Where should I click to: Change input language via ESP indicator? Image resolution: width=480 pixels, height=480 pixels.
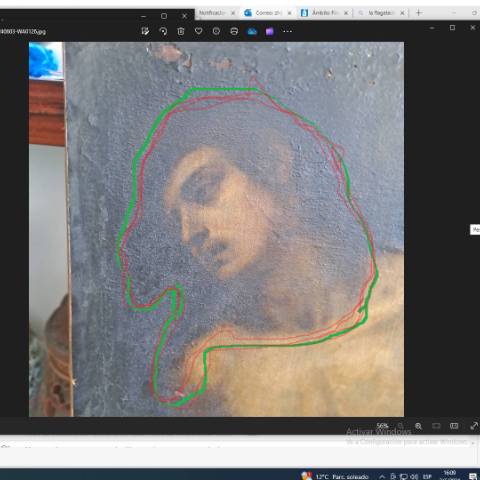click(x=427, y=477)
